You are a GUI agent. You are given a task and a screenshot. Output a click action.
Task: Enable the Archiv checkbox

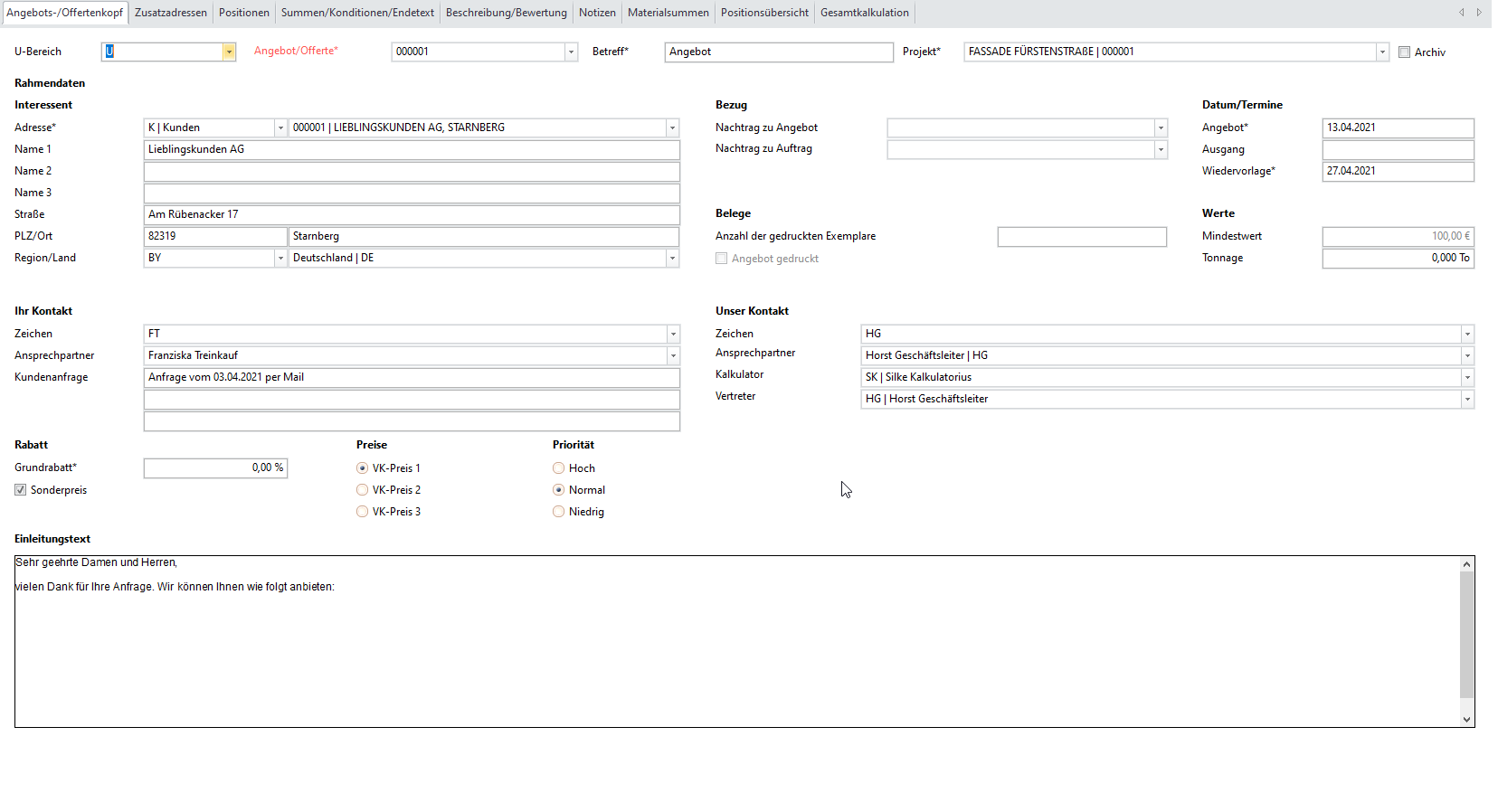point(1404,52)
